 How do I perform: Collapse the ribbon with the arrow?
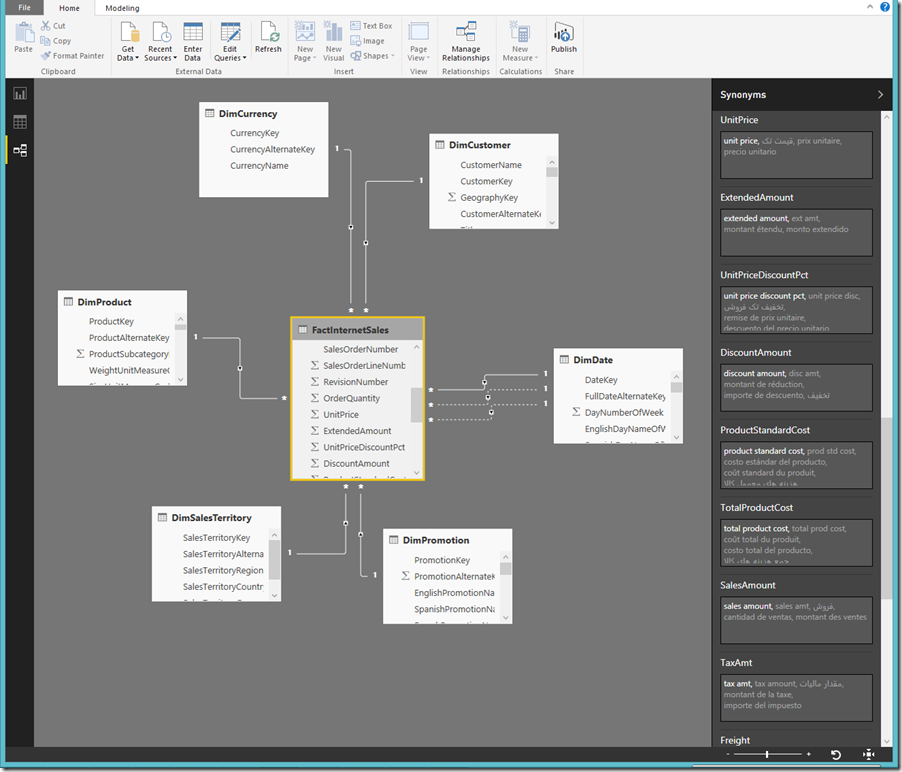point(870,7)
